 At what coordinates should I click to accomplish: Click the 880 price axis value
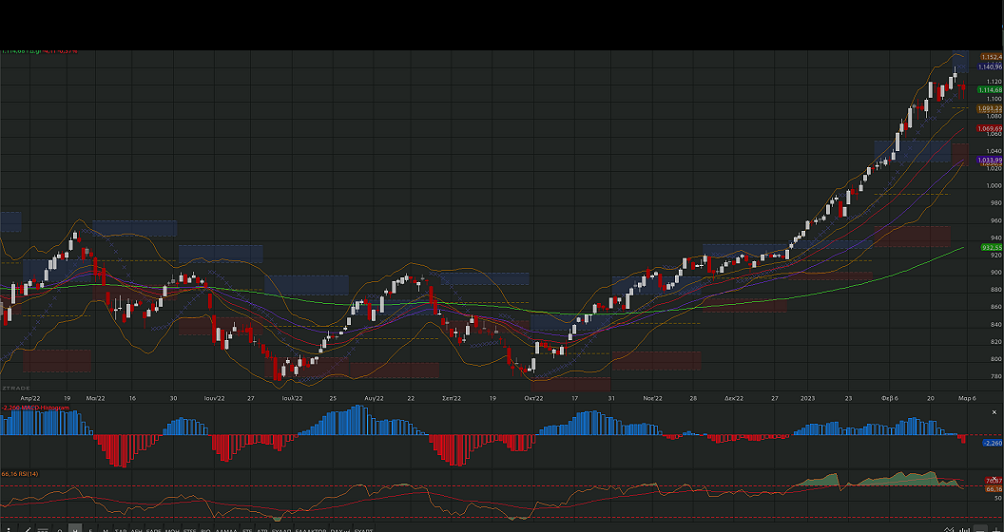pyautogui.click(x=996, y=289)
